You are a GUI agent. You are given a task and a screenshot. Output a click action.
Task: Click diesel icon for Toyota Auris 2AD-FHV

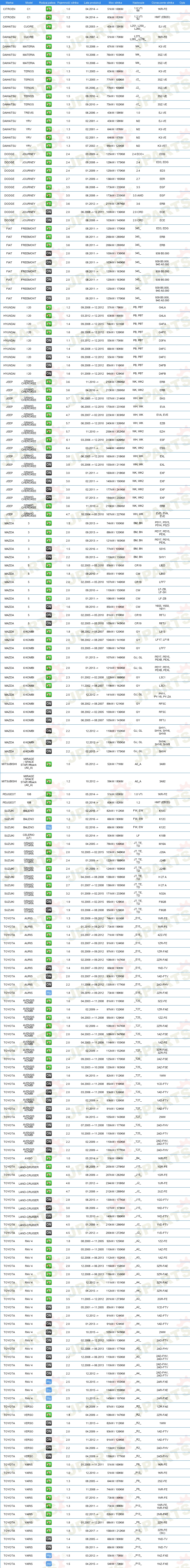49,984
